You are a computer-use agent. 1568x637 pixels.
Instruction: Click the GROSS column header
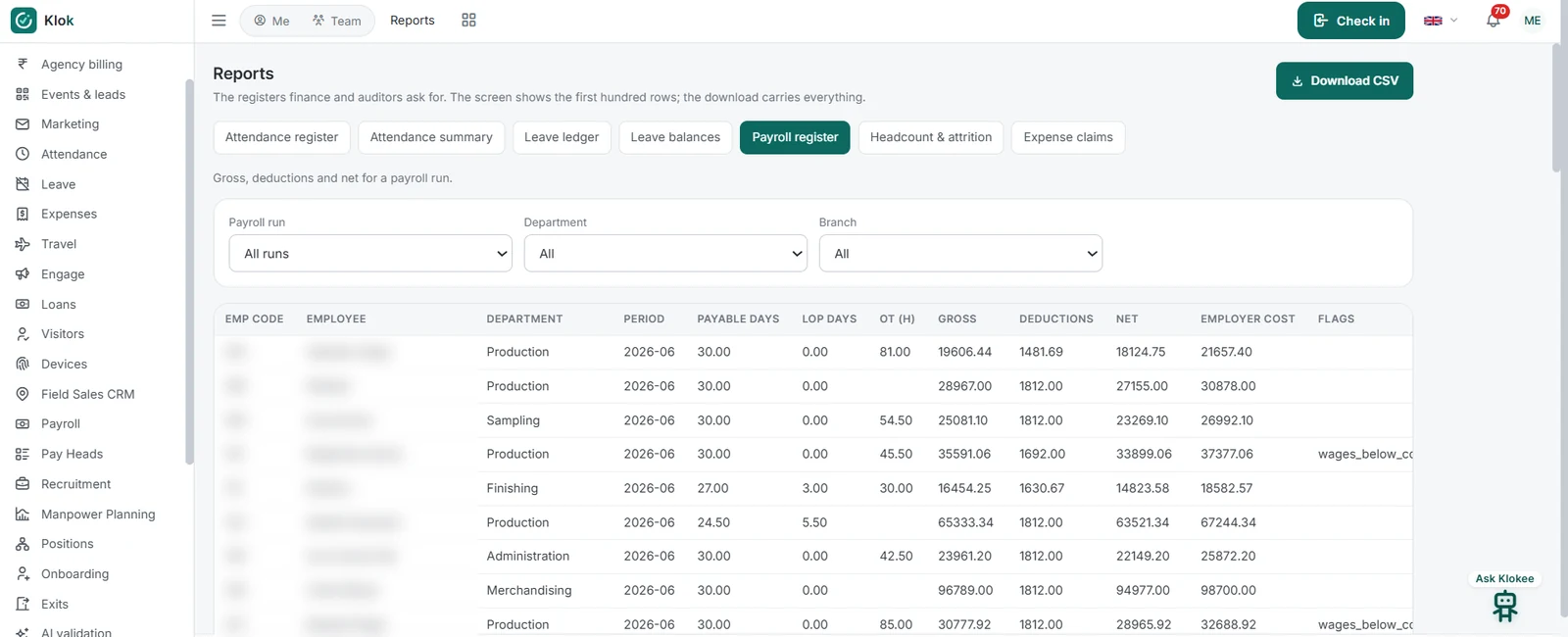(956, 318)
